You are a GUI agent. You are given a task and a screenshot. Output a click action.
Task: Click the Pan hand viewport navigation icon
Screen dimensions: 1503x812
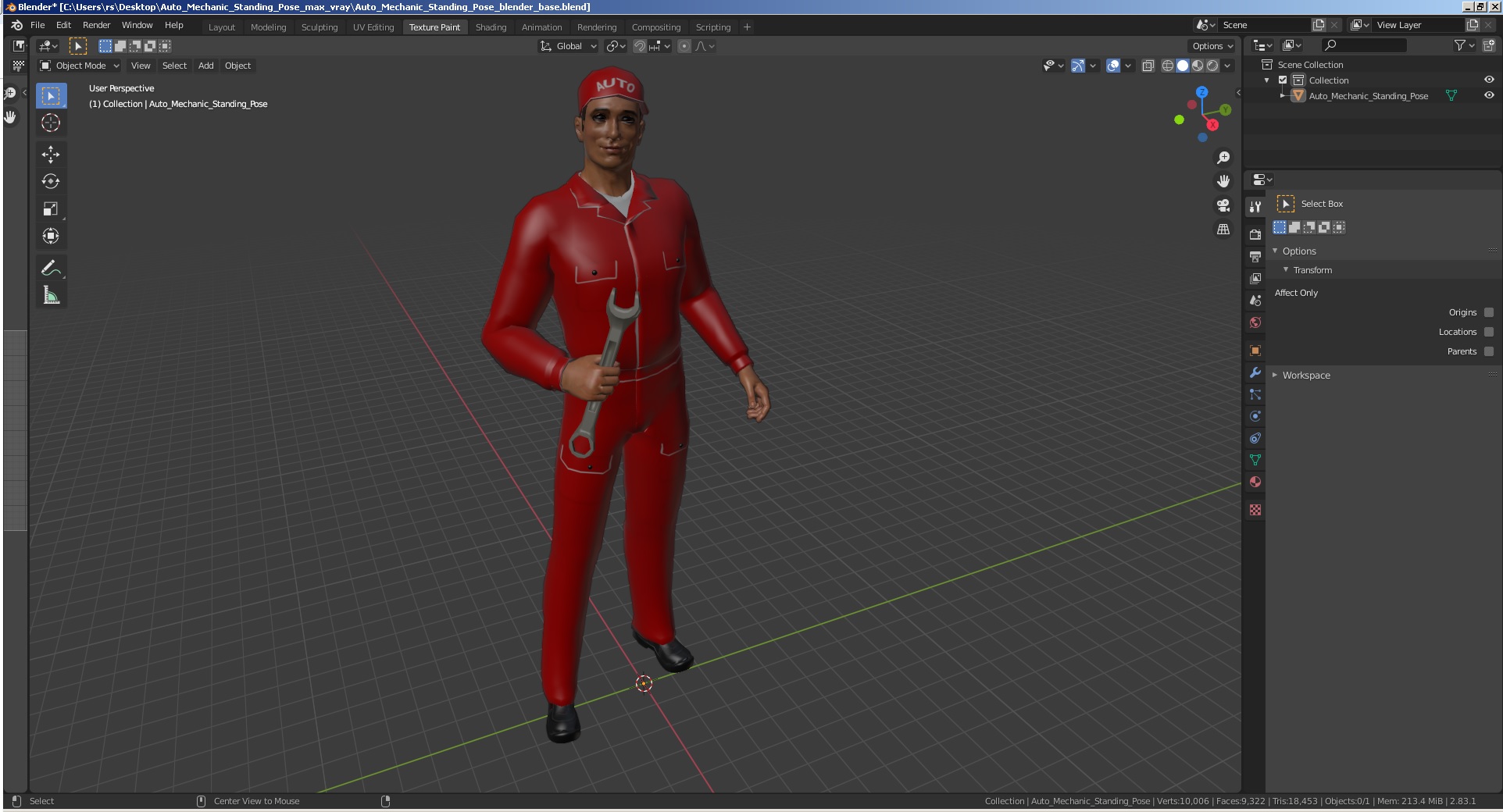(x=1223, y=181)
